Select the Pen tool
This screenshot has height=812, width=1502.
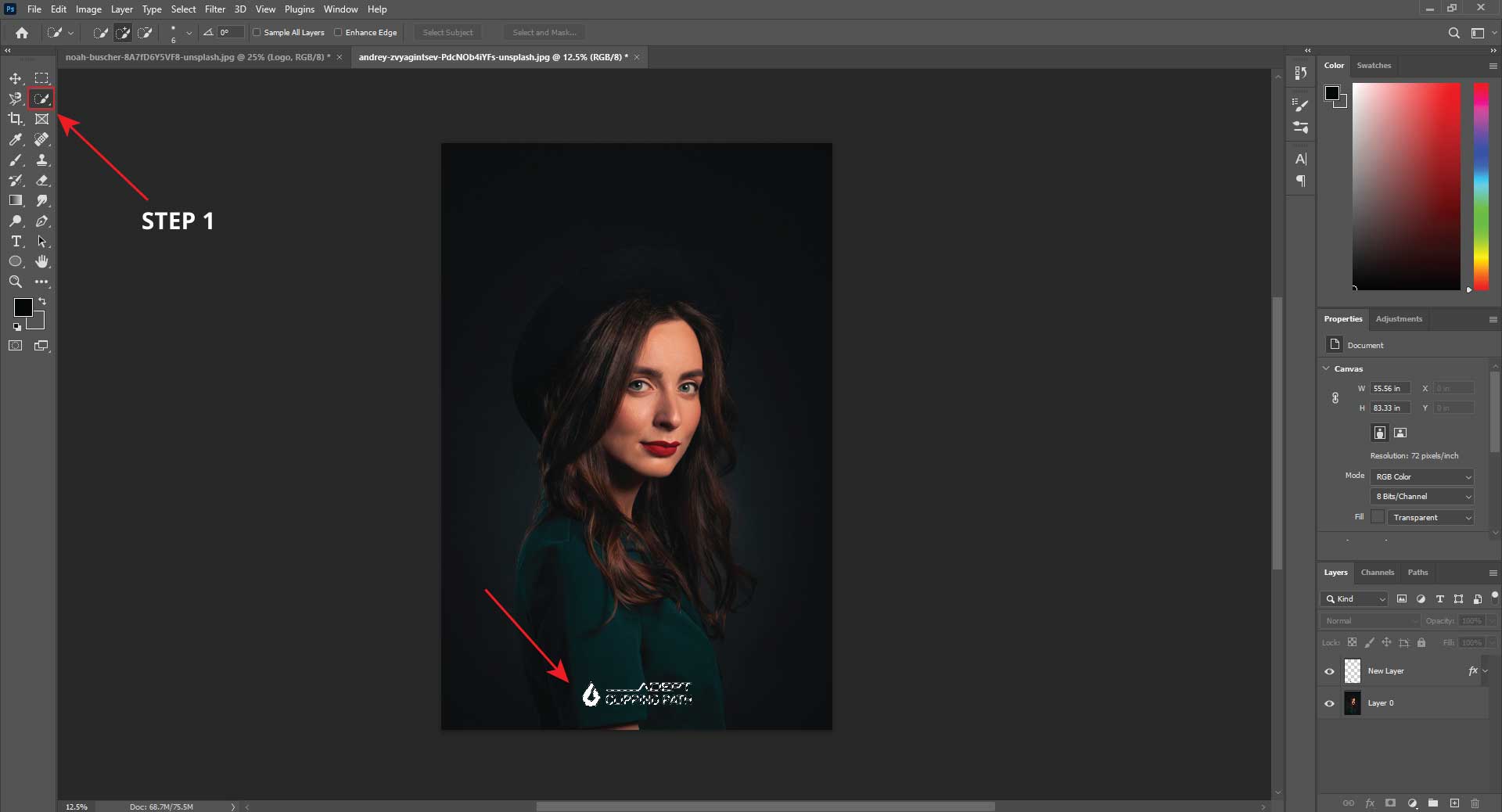pos(41,221)
